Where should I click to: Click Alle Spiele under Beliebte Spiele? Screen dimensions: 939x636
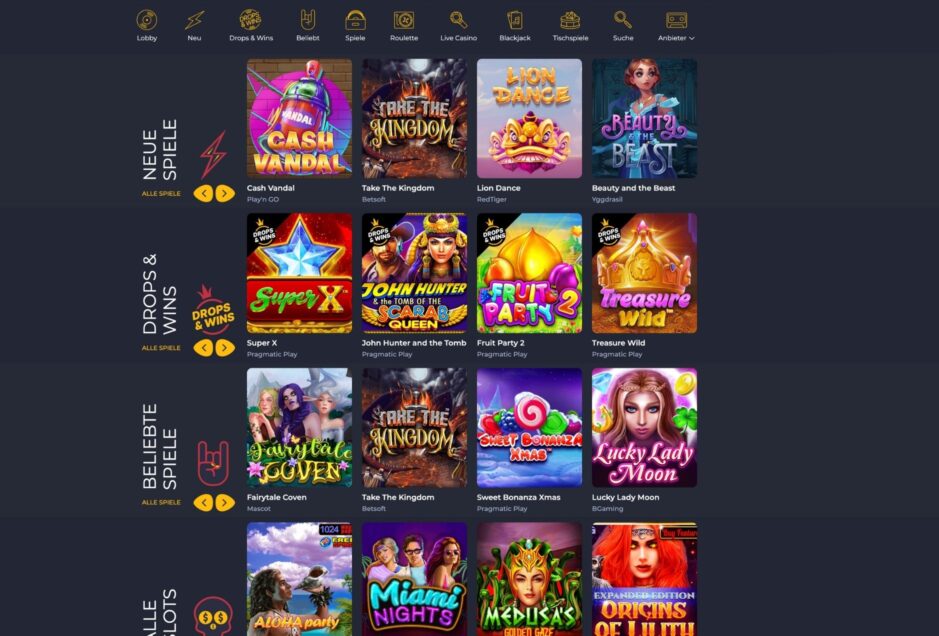[161, 502]
